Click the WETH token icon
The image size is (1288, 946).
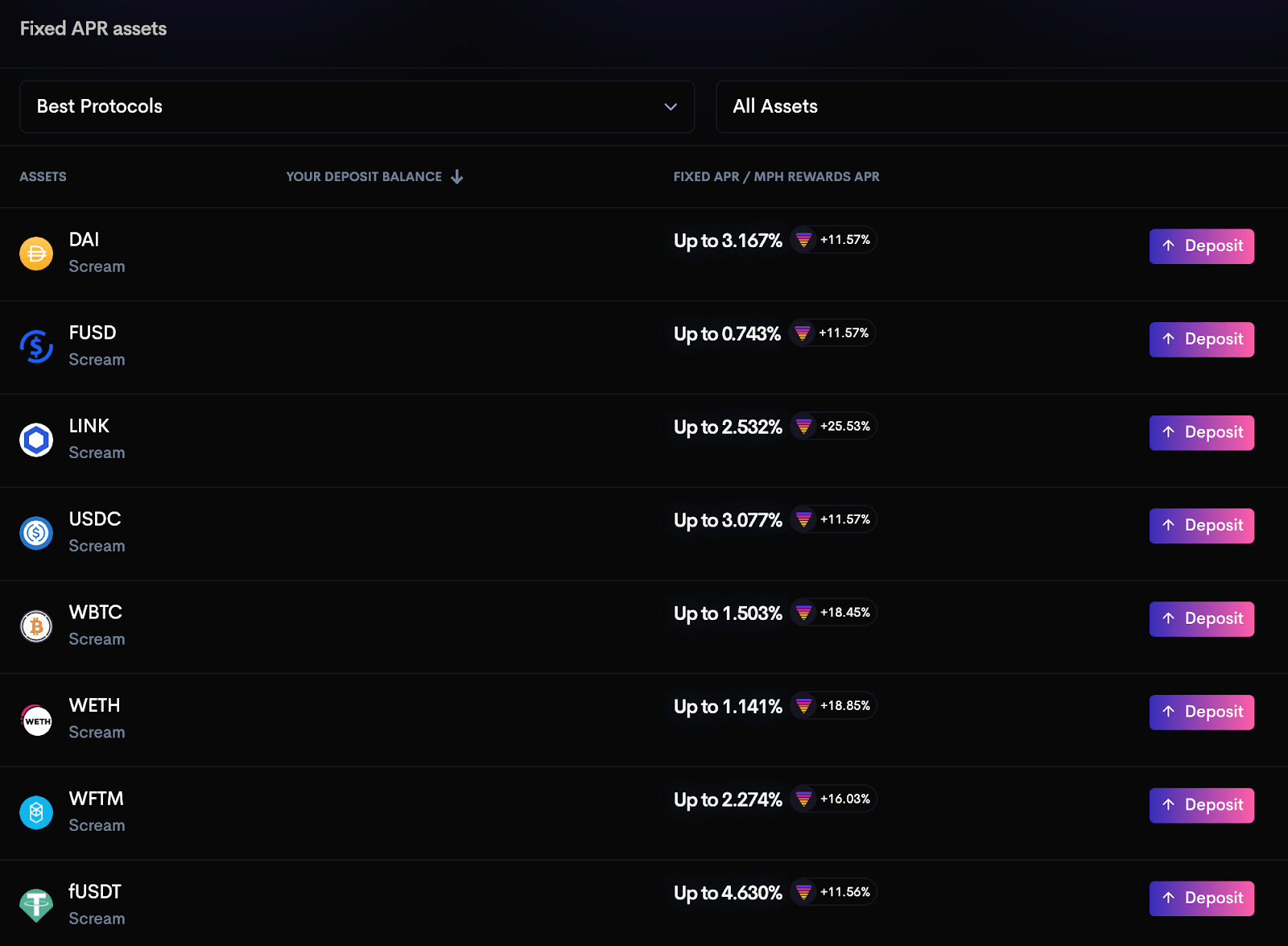coord(36,720)
